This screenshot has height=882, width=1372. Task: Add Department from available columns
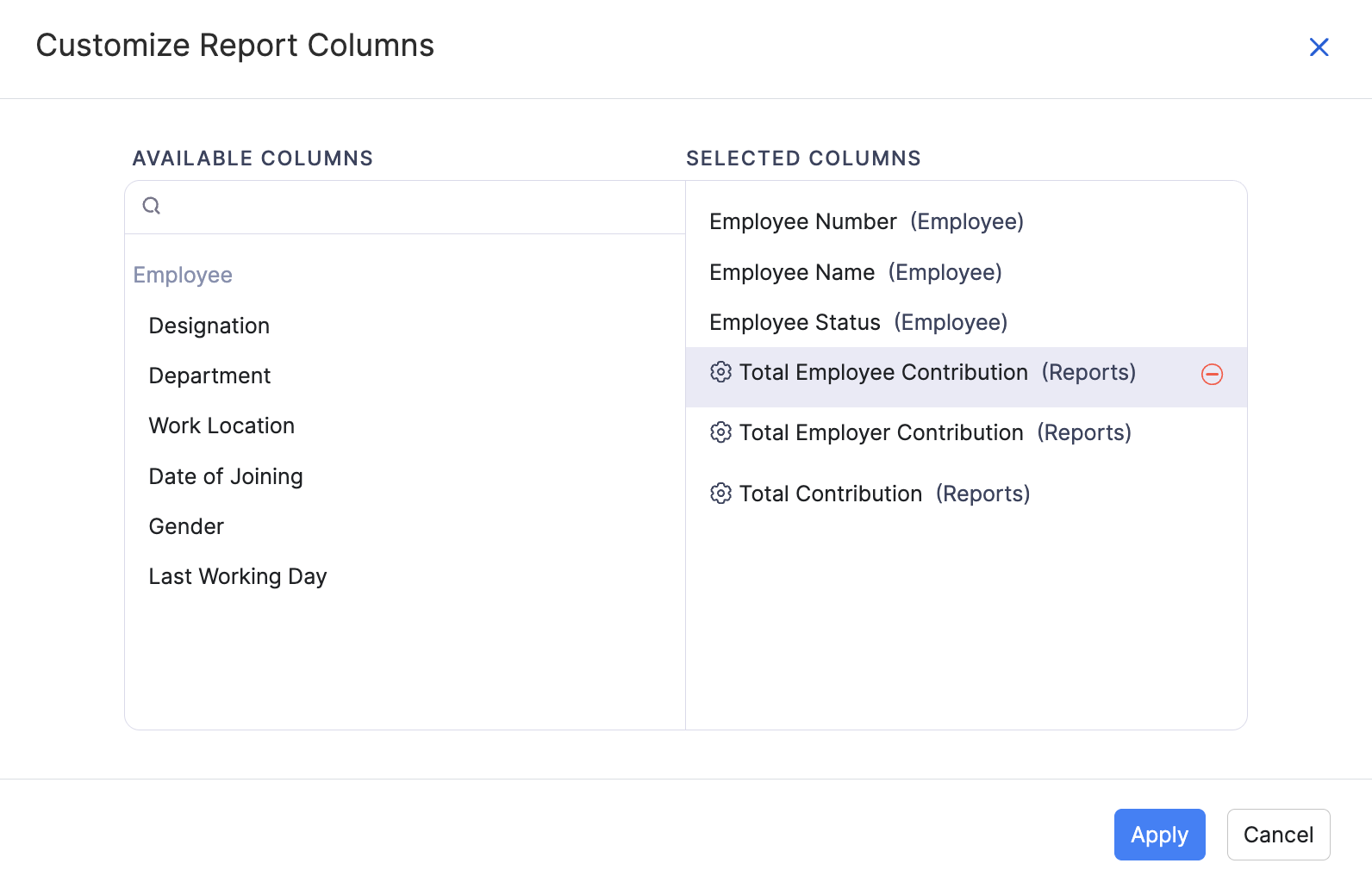click(209, 376)
